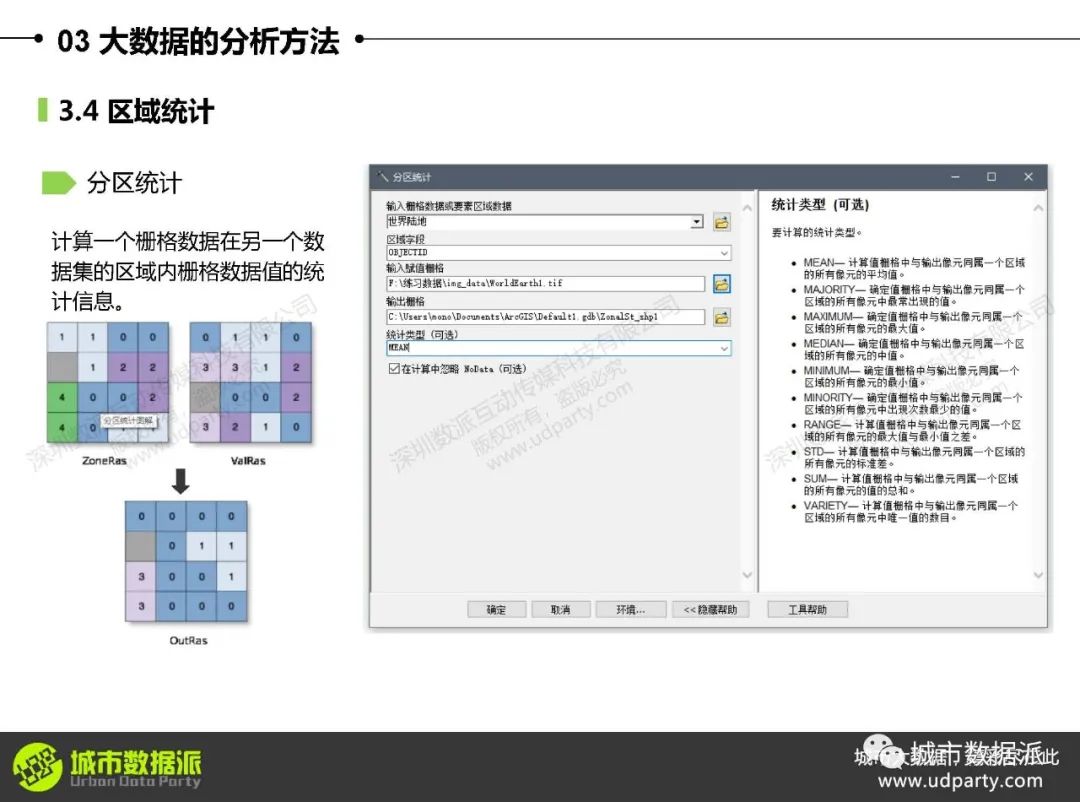Click the VARIETY description in help pane
Viewport: 1080px width, 802px height.
point(911,511)
